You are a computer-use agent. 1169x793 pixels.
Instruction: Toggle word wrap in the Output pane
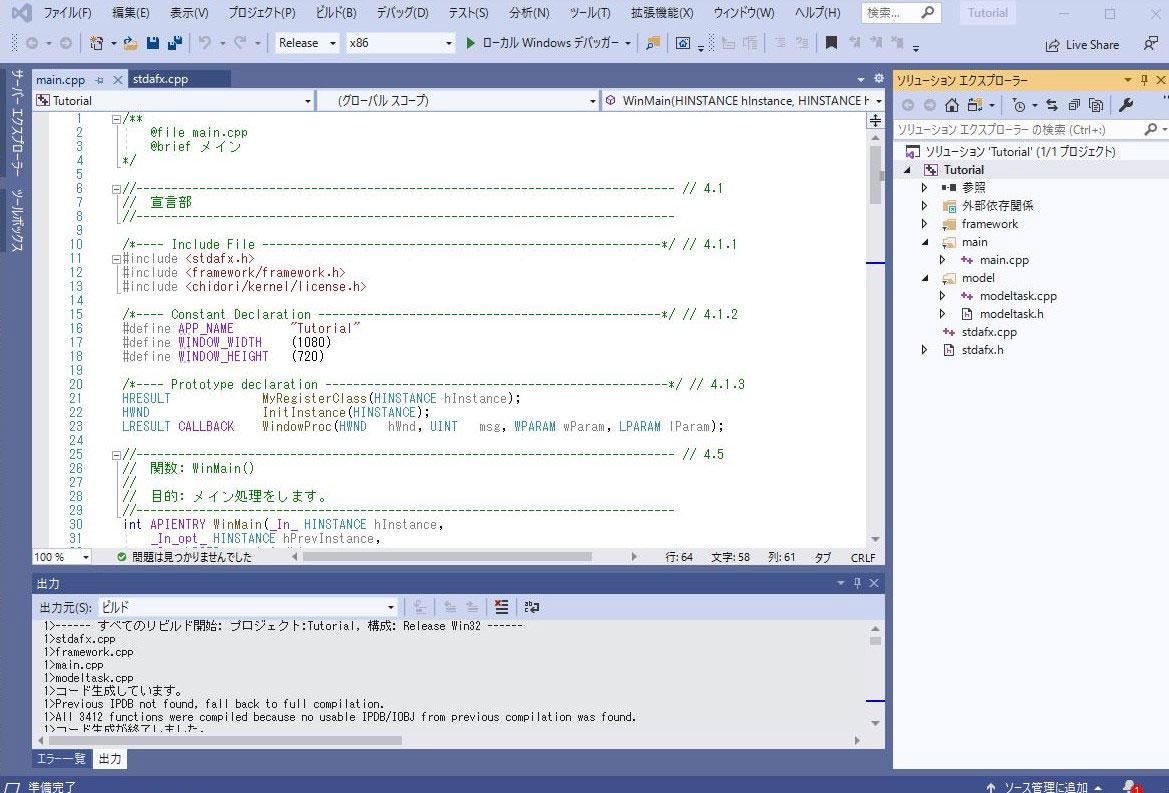pos(531,607)
